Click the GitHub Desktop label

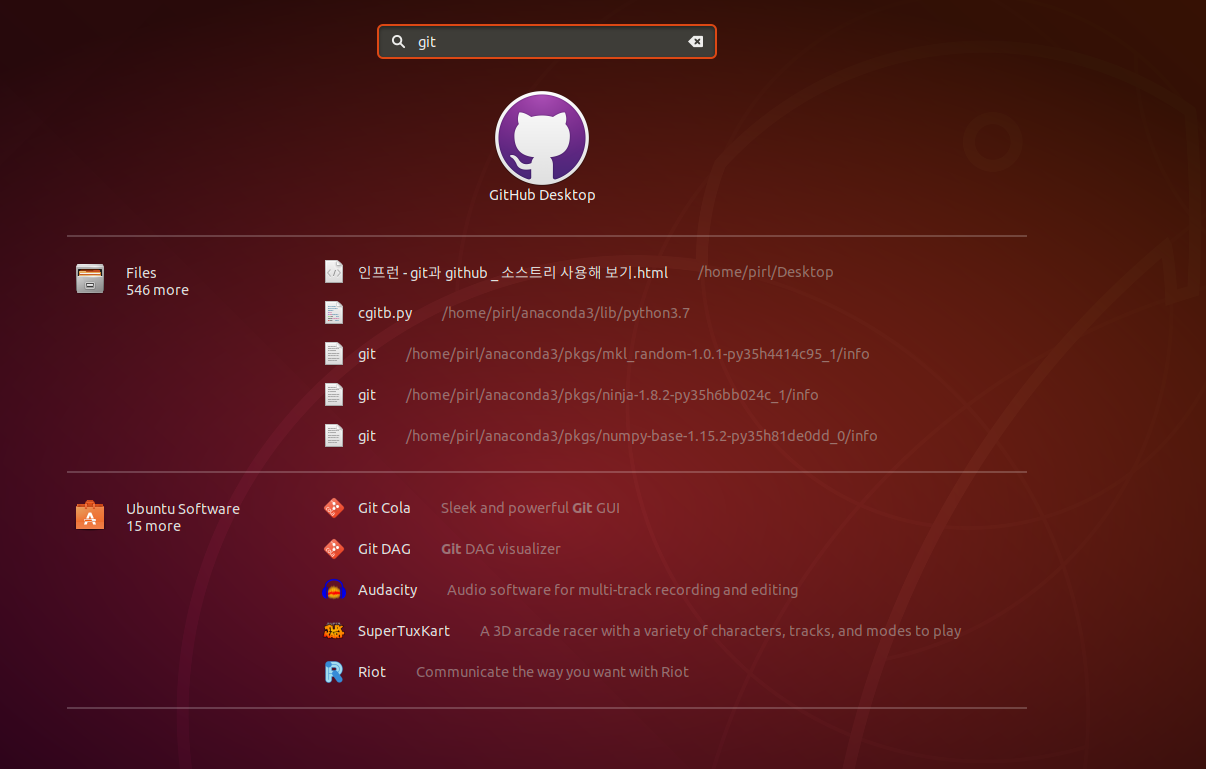(x=542, y=195)
